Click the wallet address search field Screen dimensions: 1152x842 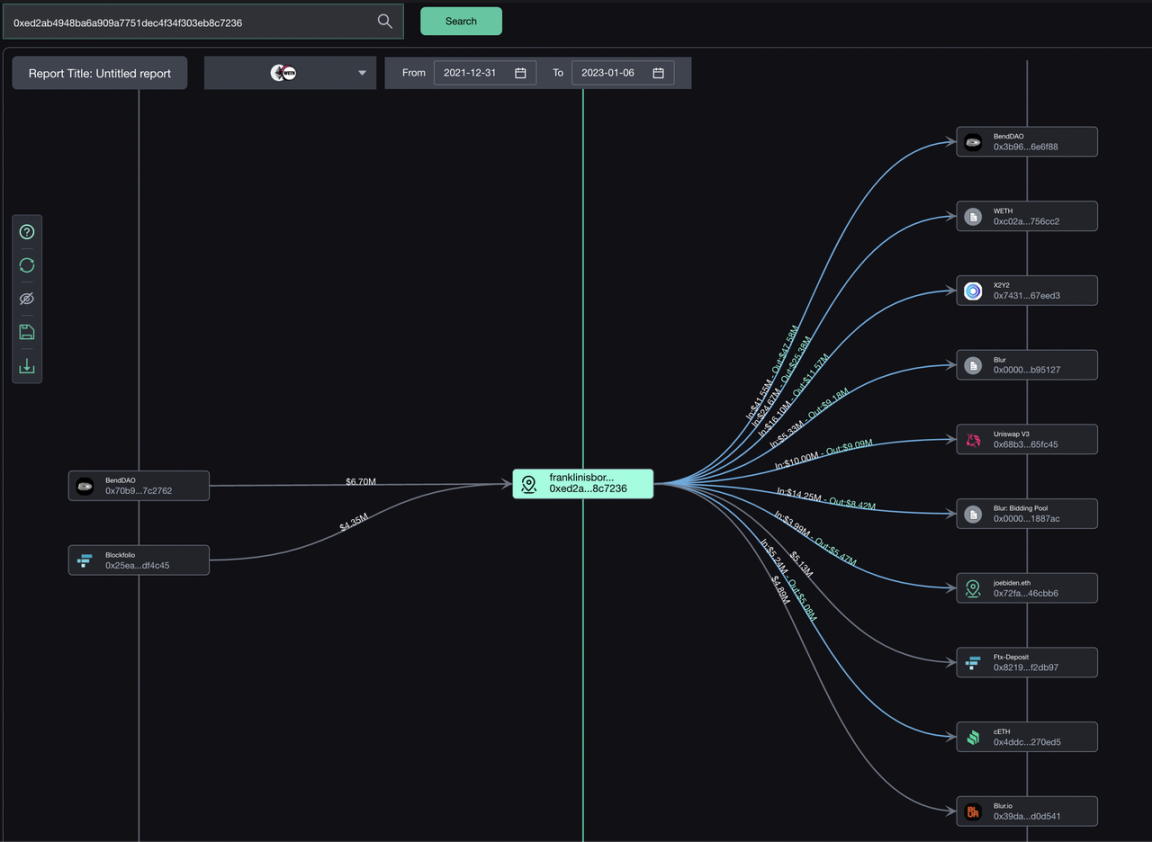190,22
